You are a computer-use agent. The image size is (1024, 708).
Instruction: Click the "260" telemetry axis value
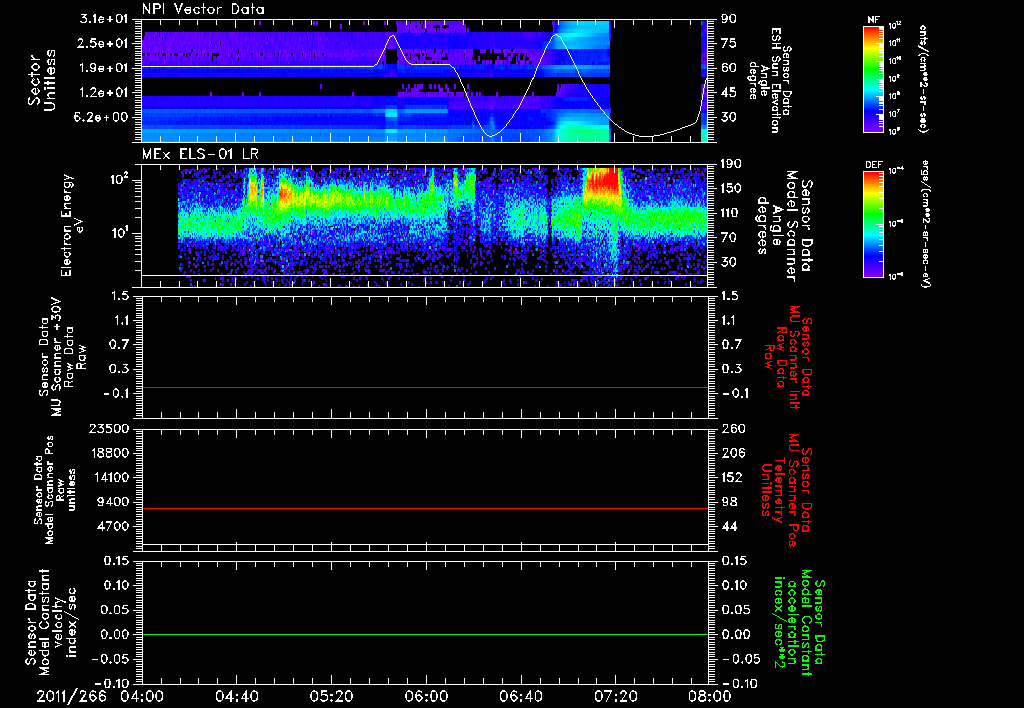(733, 429)
